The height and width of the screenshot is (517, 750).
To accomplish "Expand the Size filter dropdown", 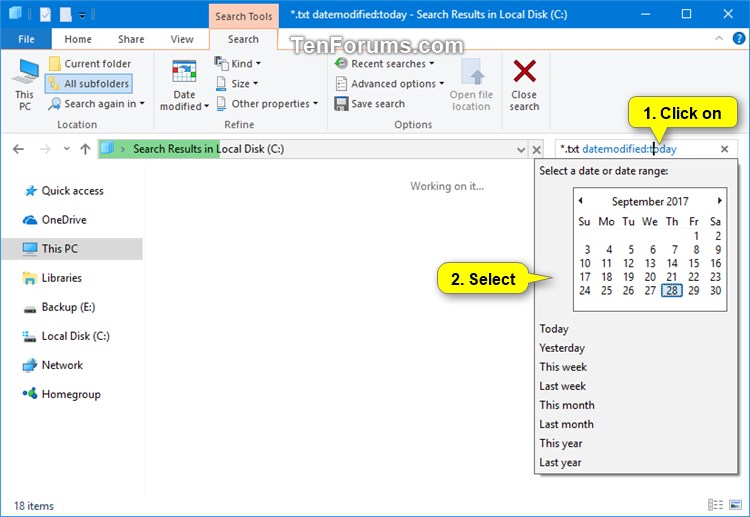I will coord(237,84).
